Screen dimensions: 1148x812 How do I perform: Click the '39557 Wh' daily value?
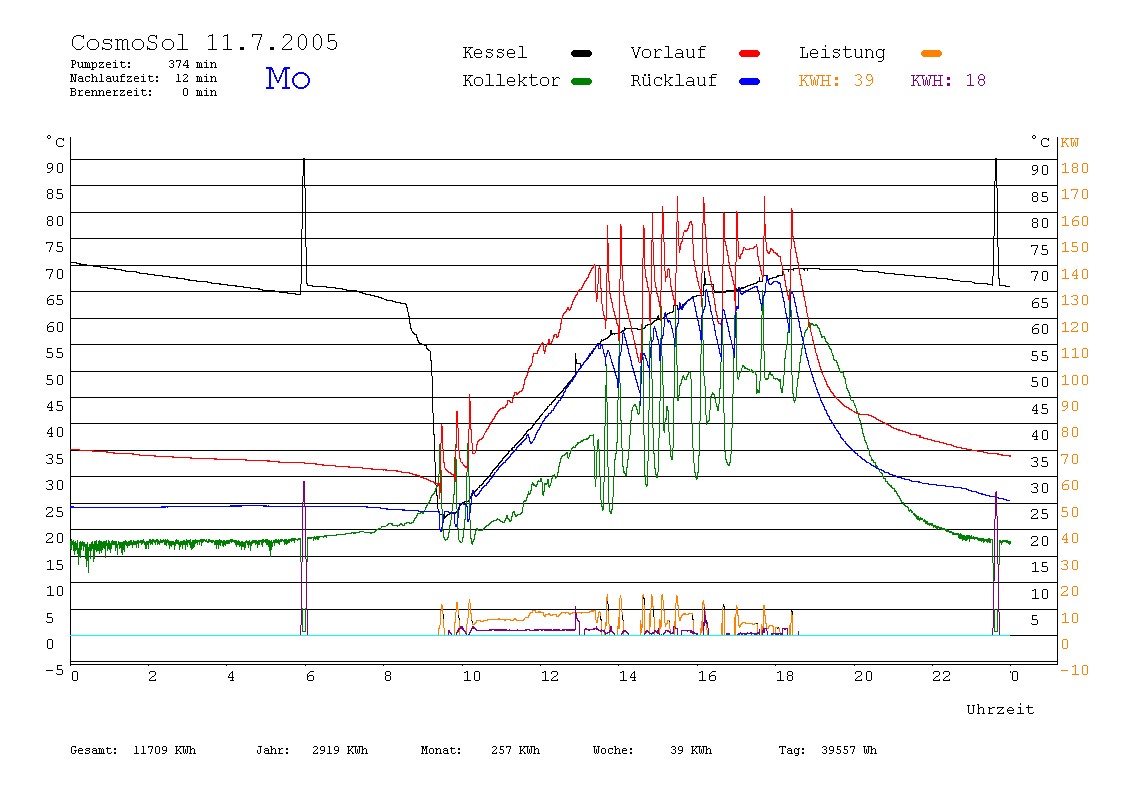pyautogui.click(x=849, y=750)
